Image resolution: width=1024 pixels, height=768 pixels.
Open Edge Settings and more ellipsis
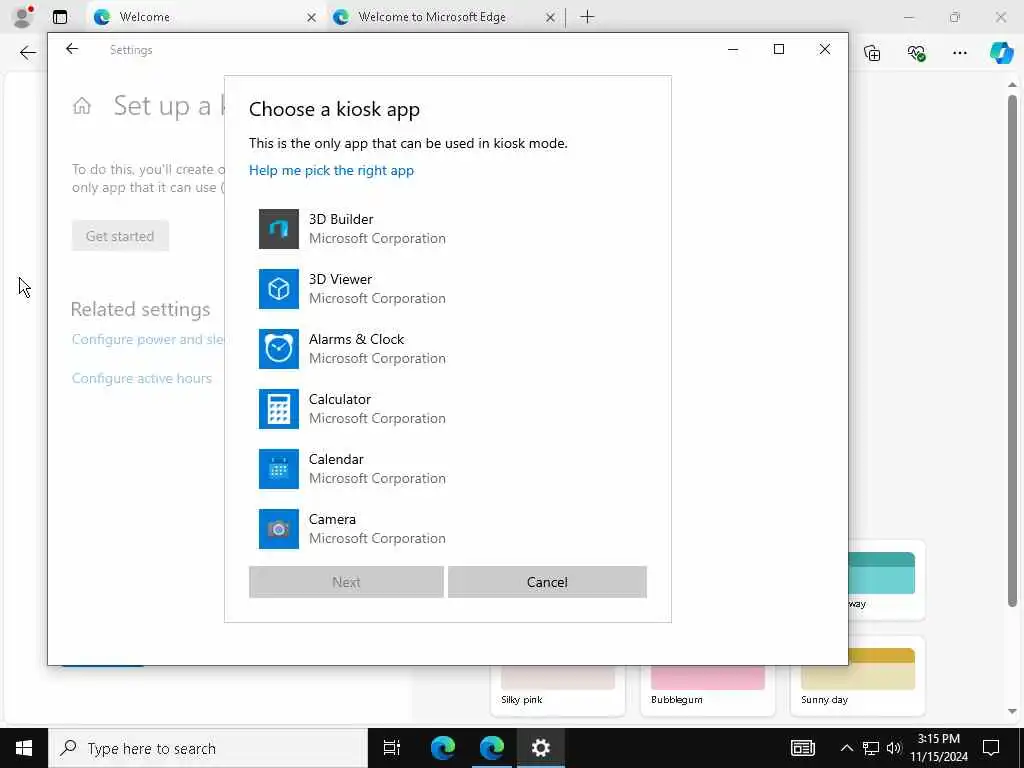[959, 53]
